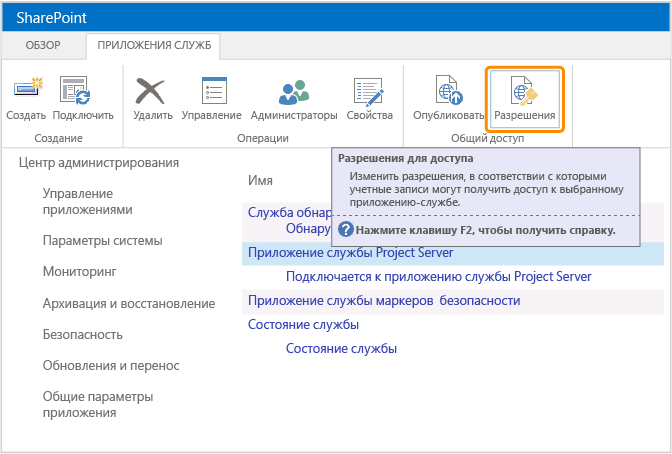The image size is (672, 454).
Task: Click the indented Обнару... proxy link
Action: [x=308, y=229]
